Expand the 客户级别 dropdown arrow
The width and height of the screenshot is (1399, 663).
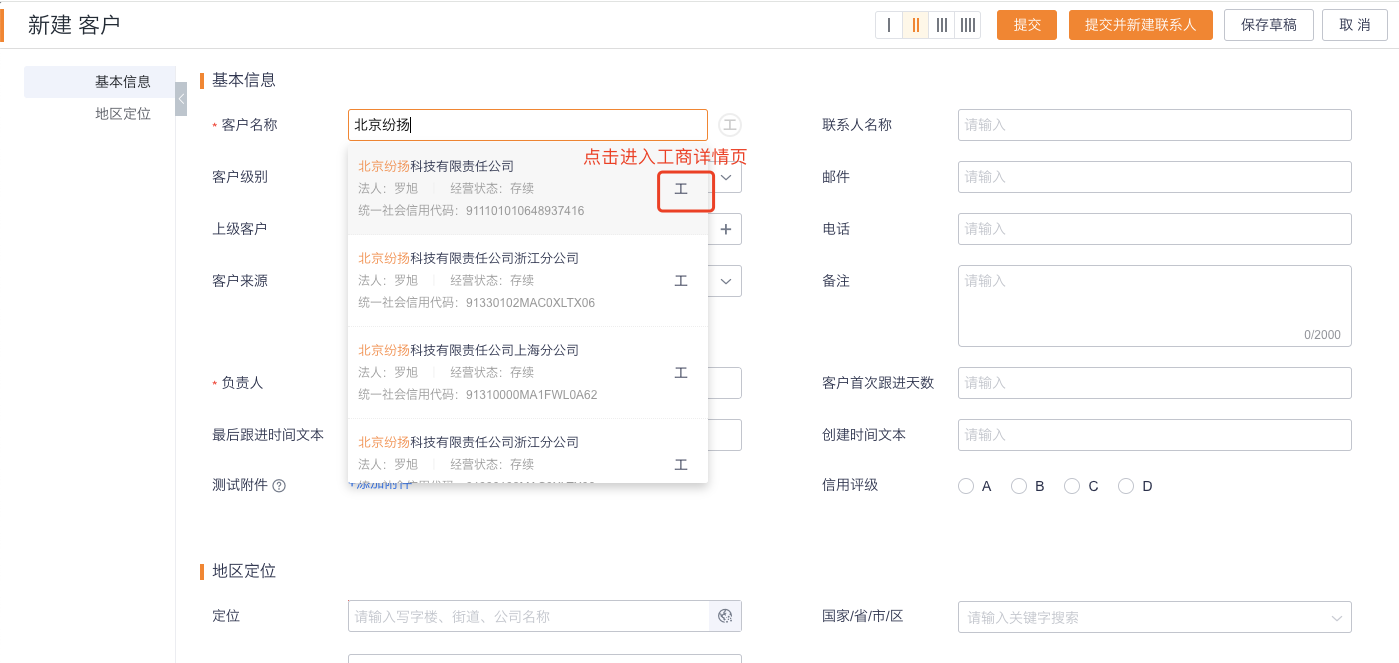coord(726,177)
